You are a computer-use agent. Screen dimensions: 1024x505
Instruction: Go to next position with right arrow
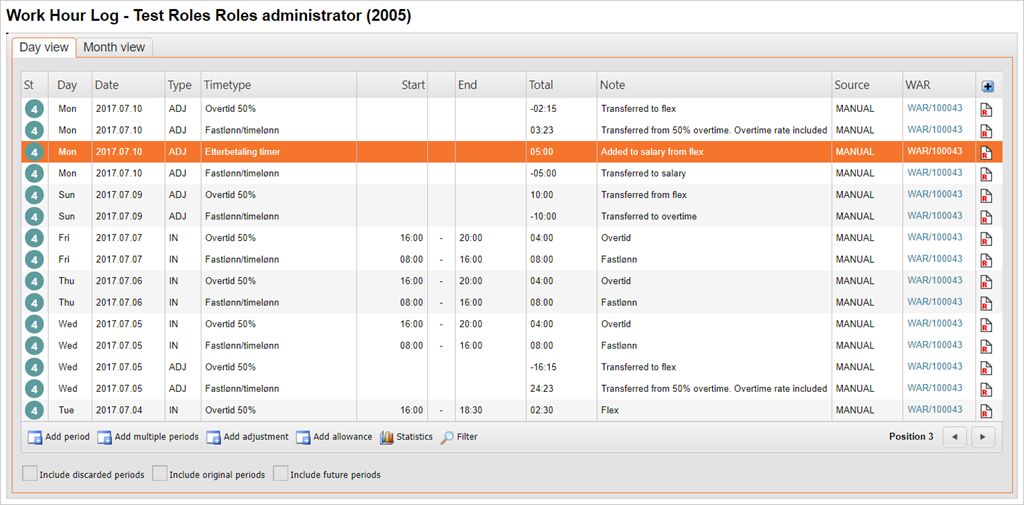click(984, 437)
